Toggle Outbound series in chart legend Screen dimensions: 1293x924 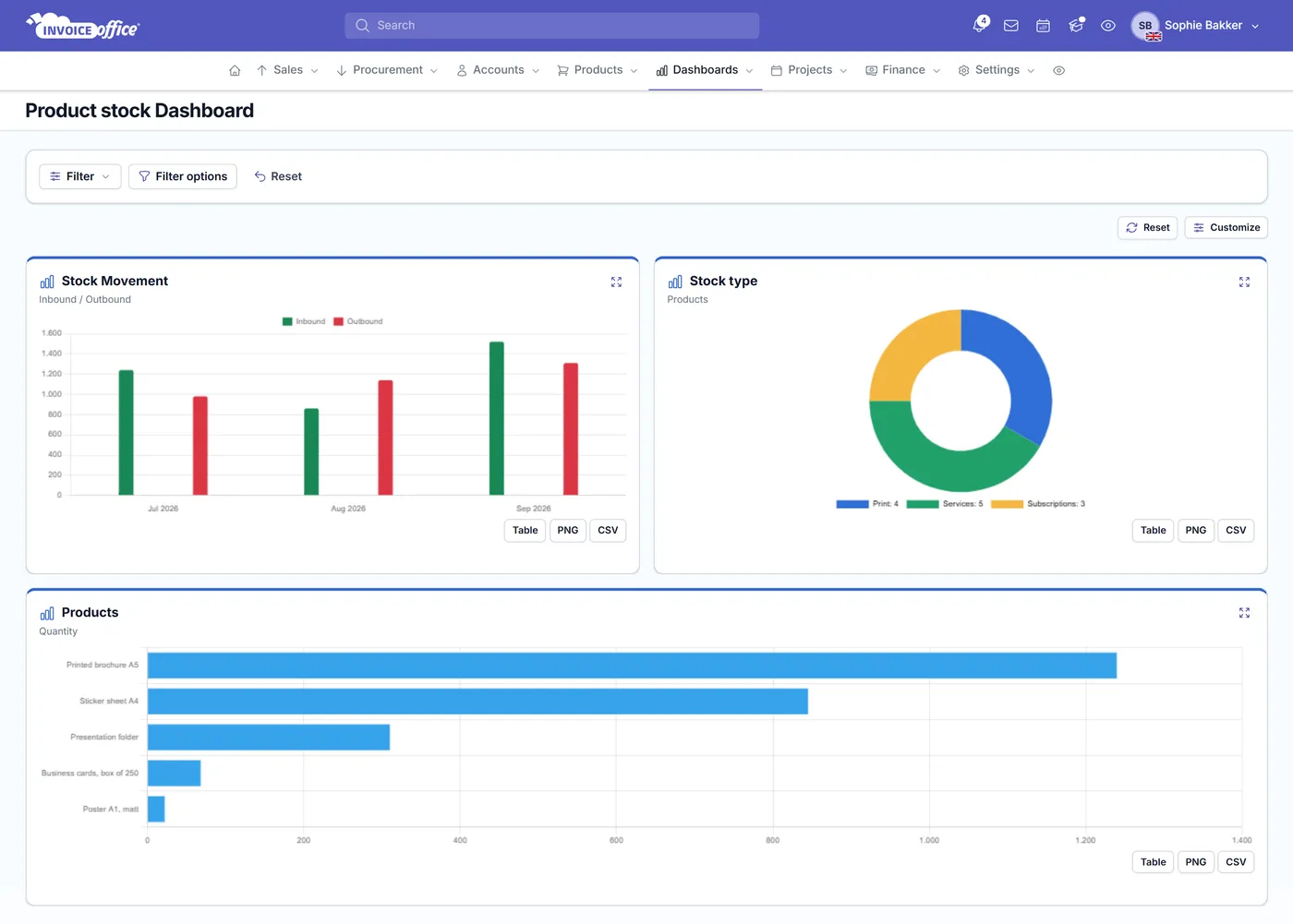[x=358, y=321]
